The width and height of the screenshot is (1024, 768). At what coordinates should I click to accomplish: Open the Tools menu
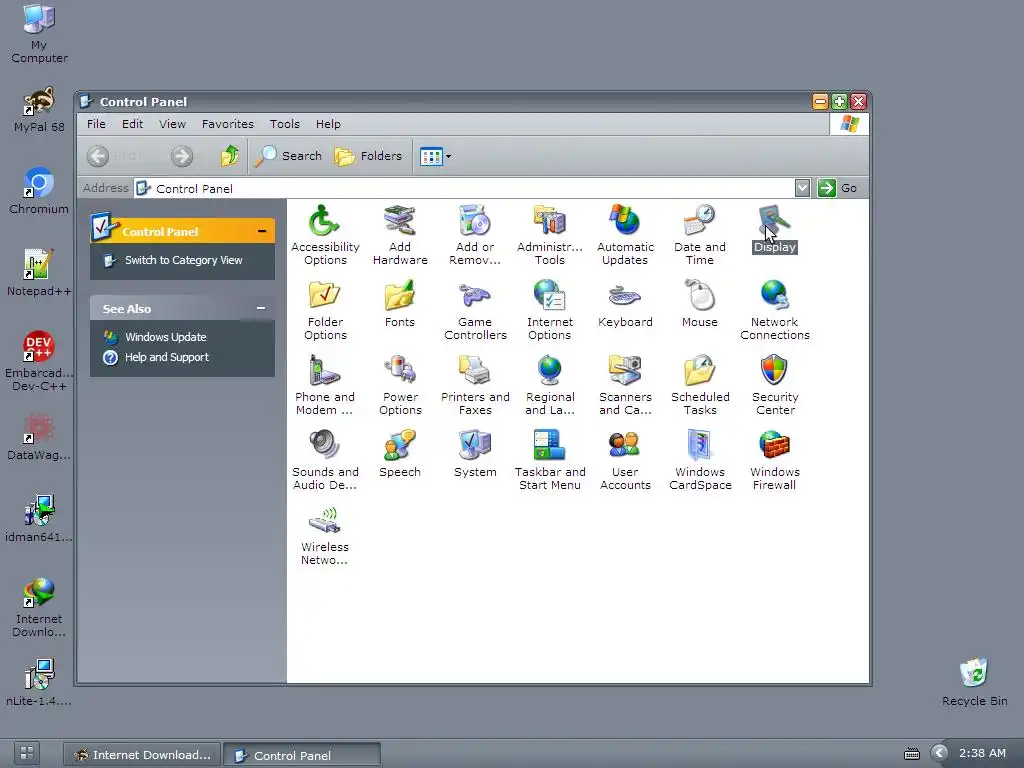[x=285, y=123]
